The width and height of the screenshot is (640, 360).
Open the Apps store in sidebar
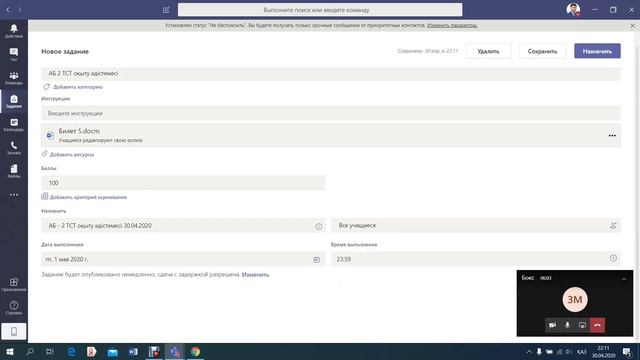point(13,284)
